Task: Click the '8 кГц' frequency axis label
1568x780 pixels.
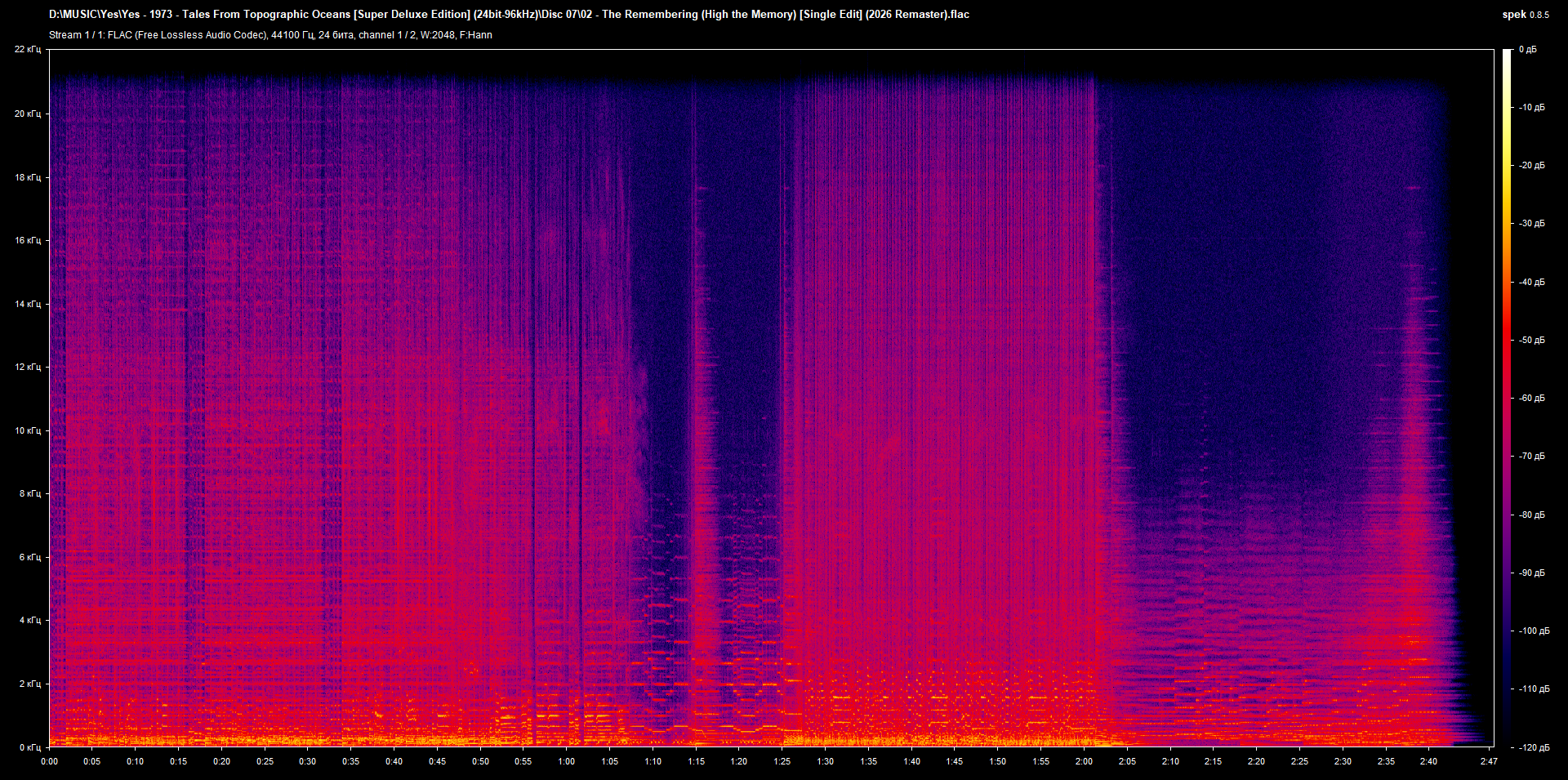Action: tap(29, 493)
